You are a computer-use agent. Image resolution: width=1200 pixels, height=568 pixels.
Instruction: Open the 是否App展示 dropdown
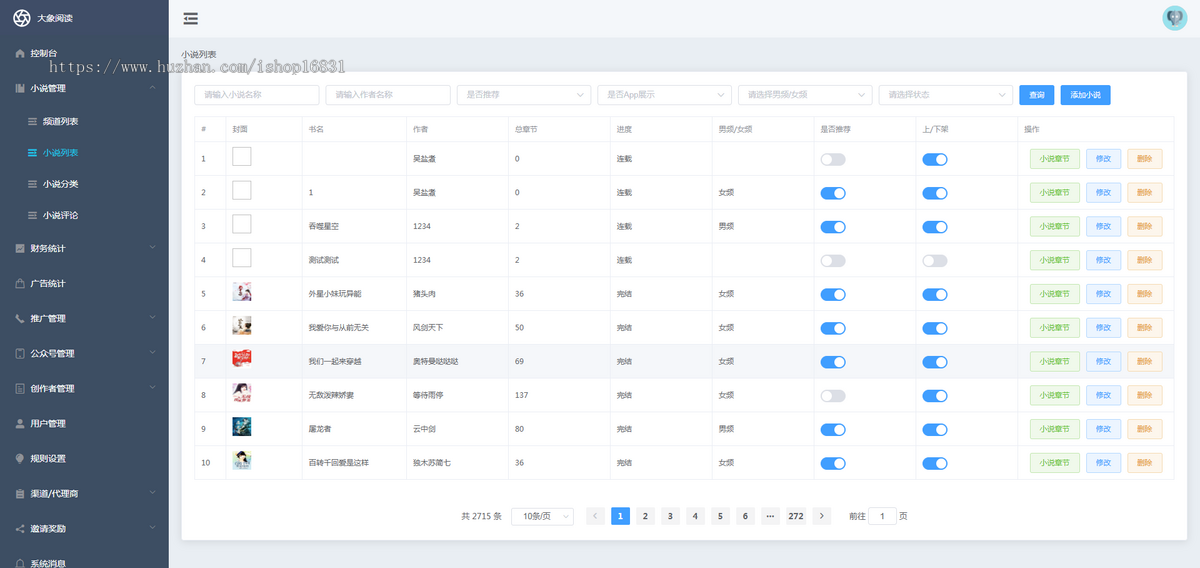click(664, 95)
